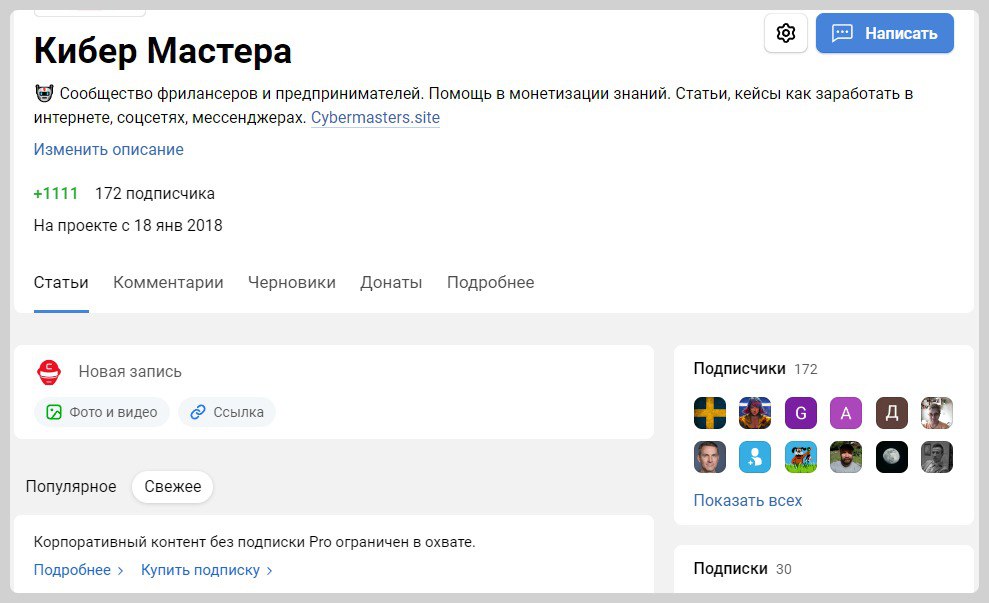Open the Черновики tab

[292, 282]
